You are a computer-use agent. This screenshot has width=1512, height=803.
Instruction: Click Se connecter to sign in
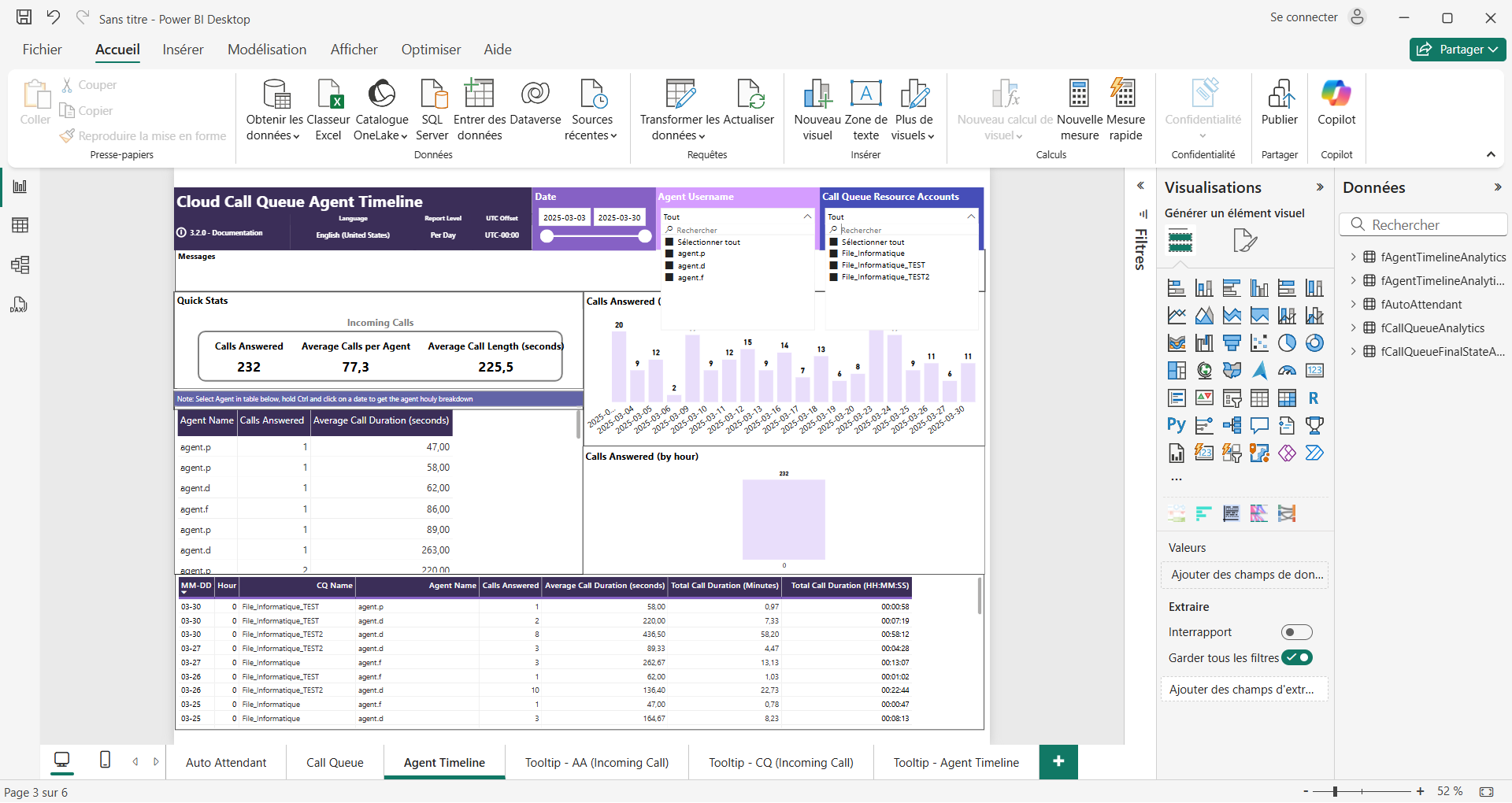pyautogui.click(x=1303, y=17)
